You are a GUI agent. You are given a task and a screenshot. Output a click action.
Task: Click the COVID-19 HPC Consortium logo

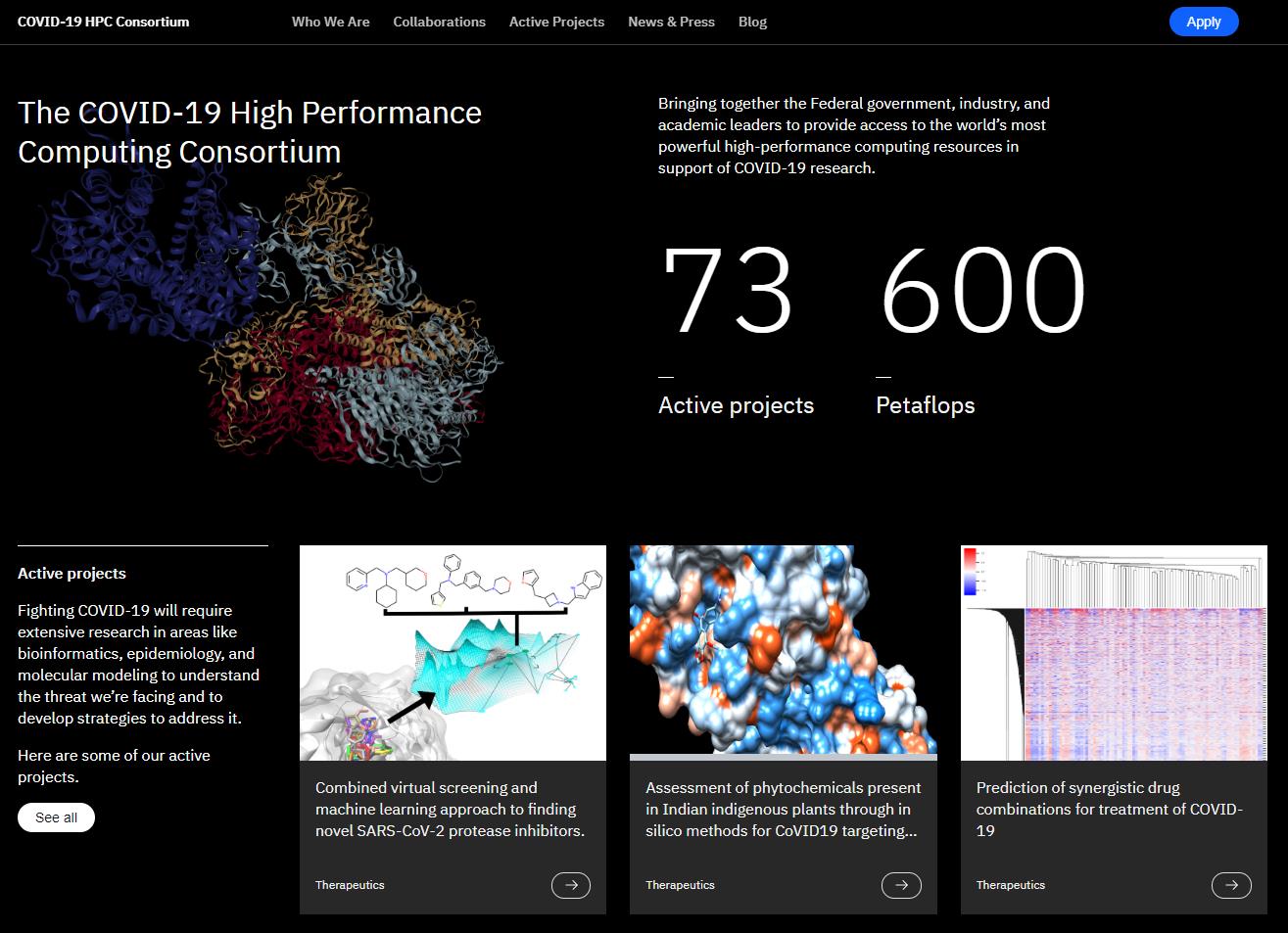[x=103, y=22]
